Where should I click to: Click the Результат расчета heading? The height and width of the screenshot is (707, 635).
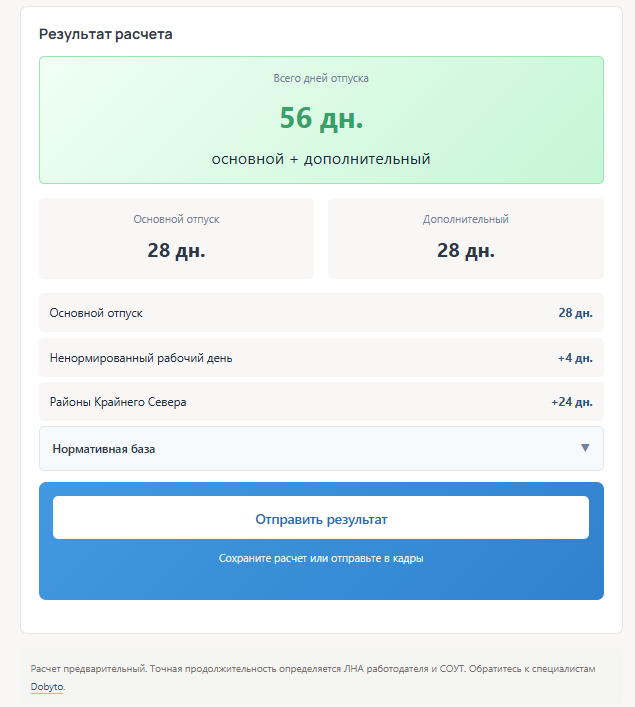pos(106,34)
